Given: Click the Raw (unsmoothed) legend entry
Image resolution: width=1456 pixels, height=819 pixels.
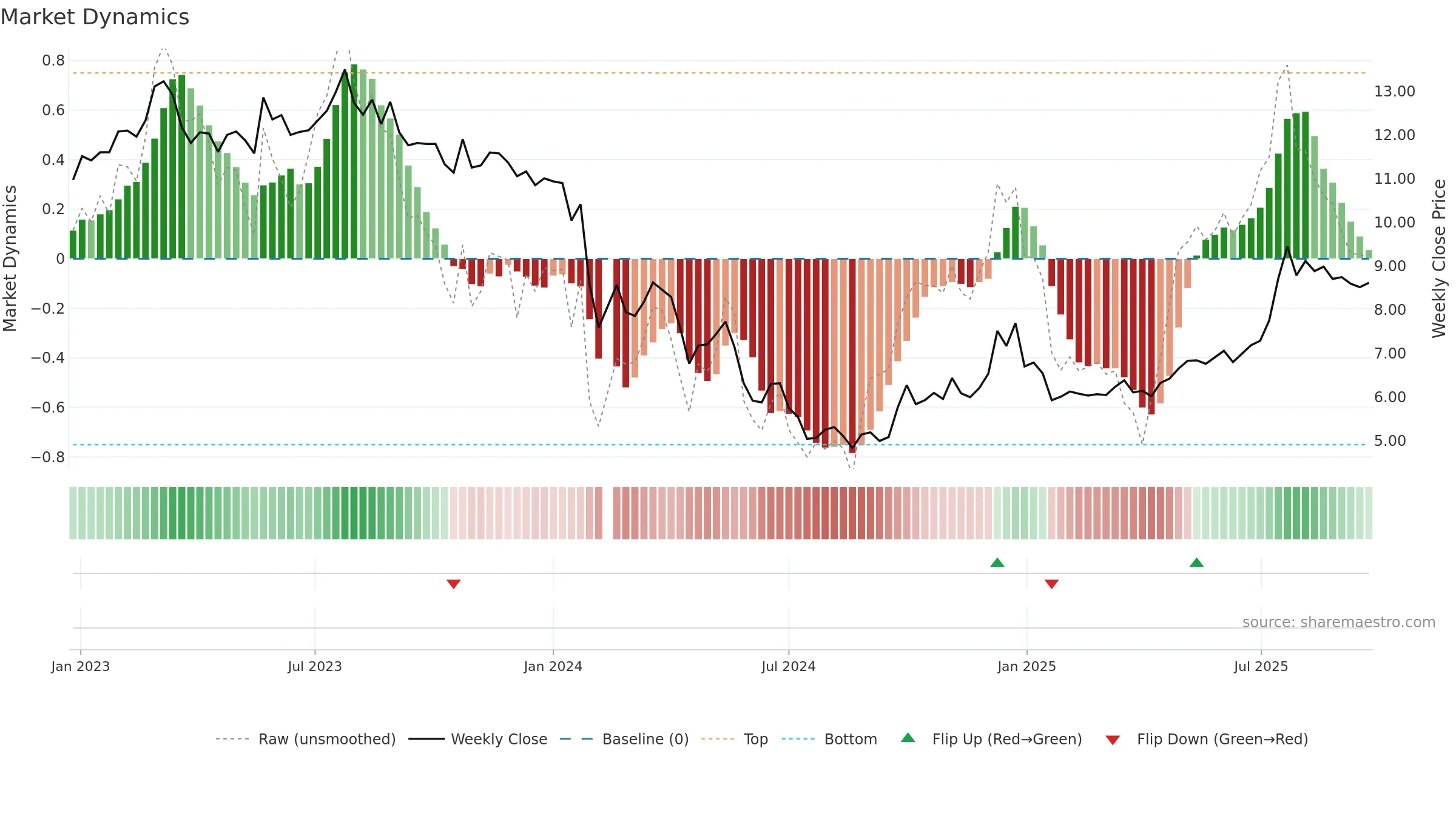Looking at the screenshot, I should (x=306, y=739).
